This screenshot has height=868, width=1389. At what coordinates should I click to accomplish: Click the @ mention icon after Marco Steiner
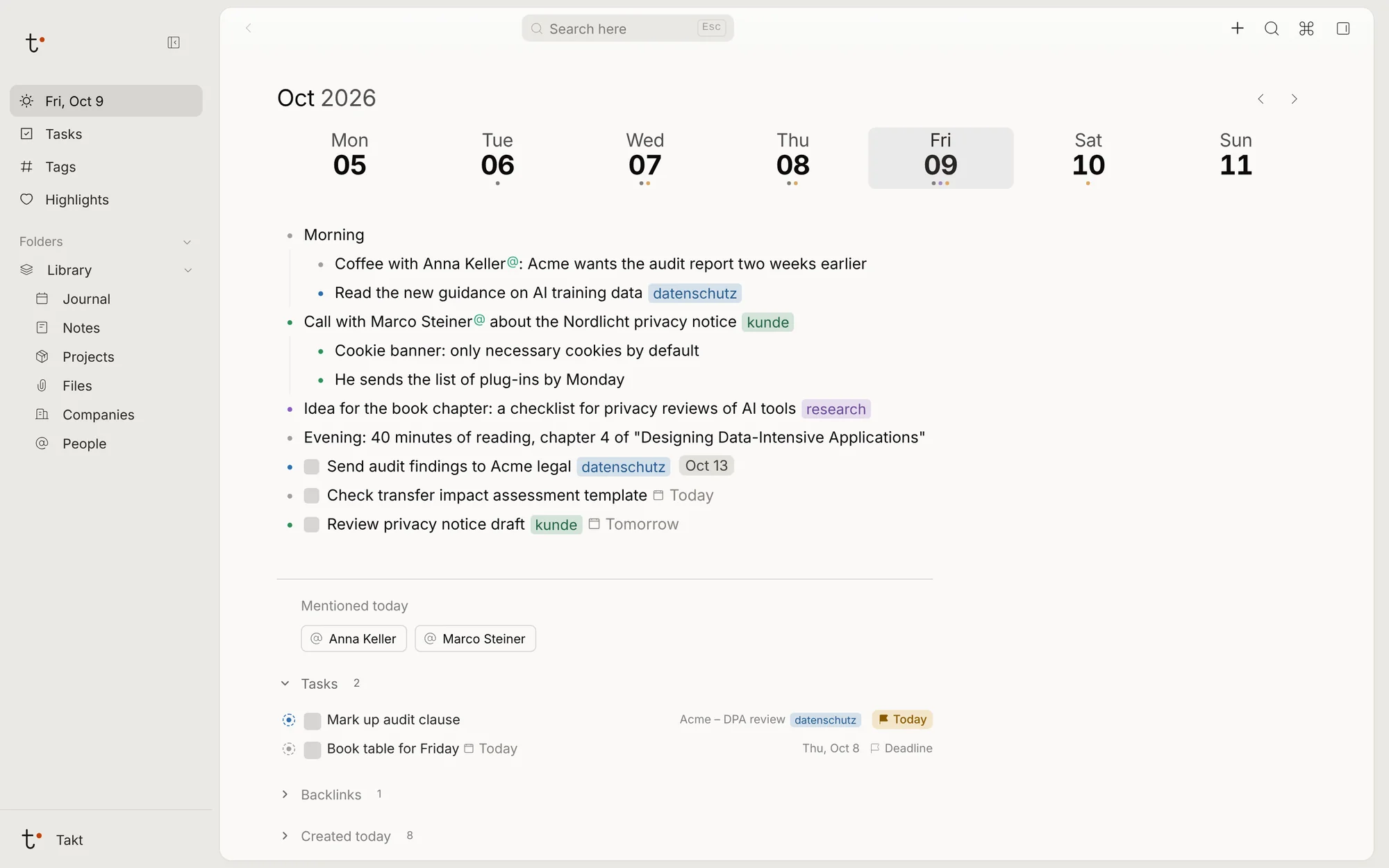click(479, 319)
